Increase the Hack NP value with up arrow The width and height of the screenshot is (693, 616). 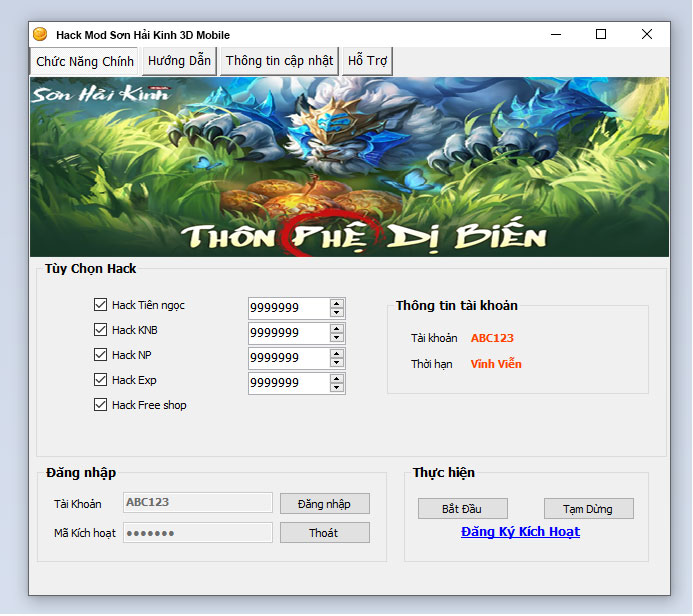[337, 353]
